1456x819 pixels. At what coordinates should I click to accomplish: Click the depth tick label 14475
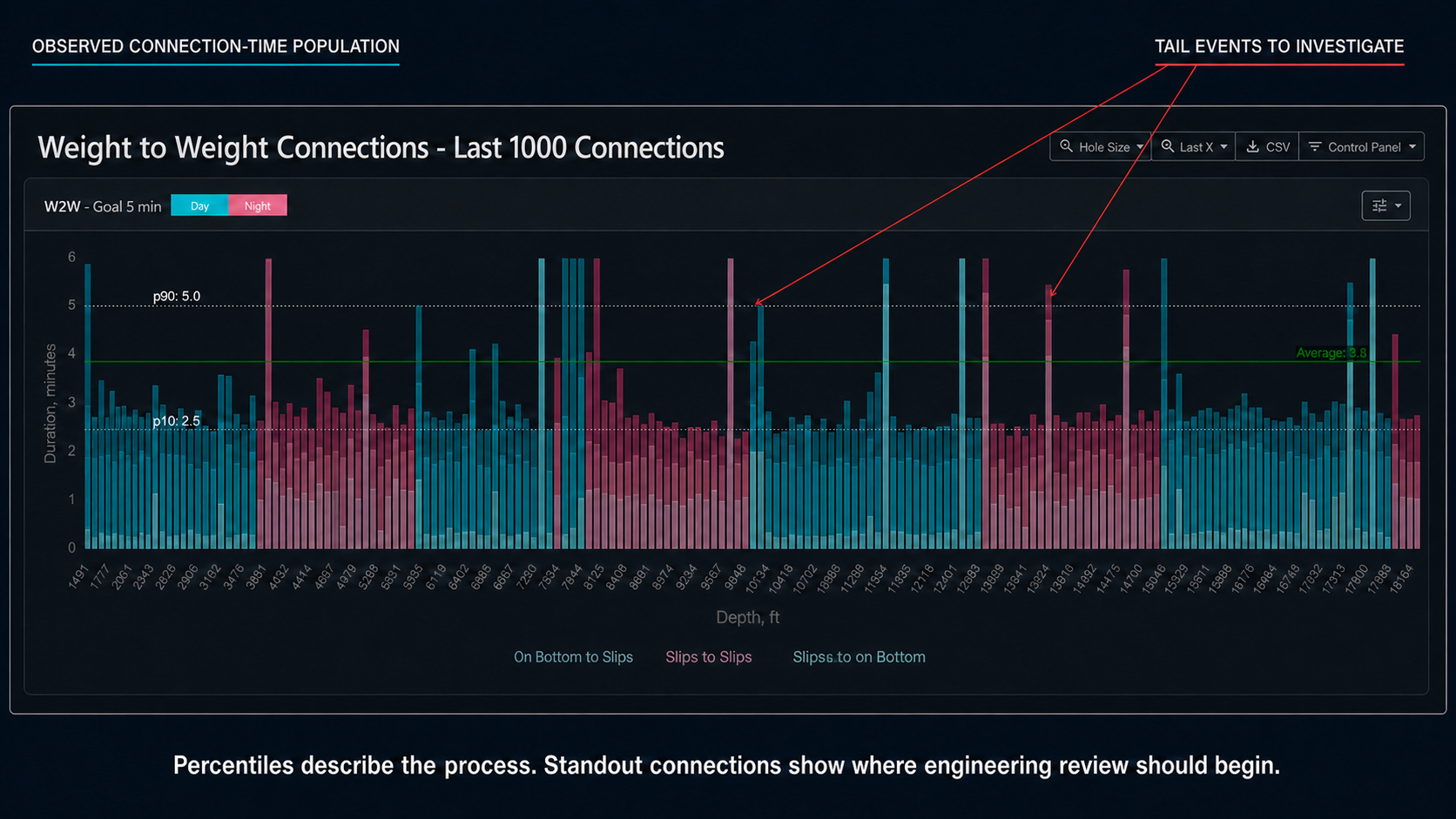(1108, 579)
